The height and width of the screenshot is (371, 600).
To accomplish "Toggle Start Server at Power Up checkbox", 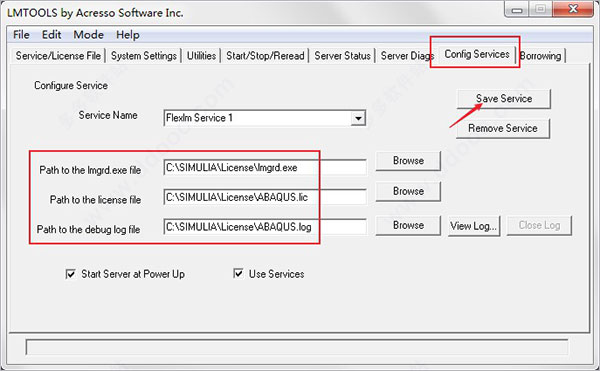I will point(70,274).
